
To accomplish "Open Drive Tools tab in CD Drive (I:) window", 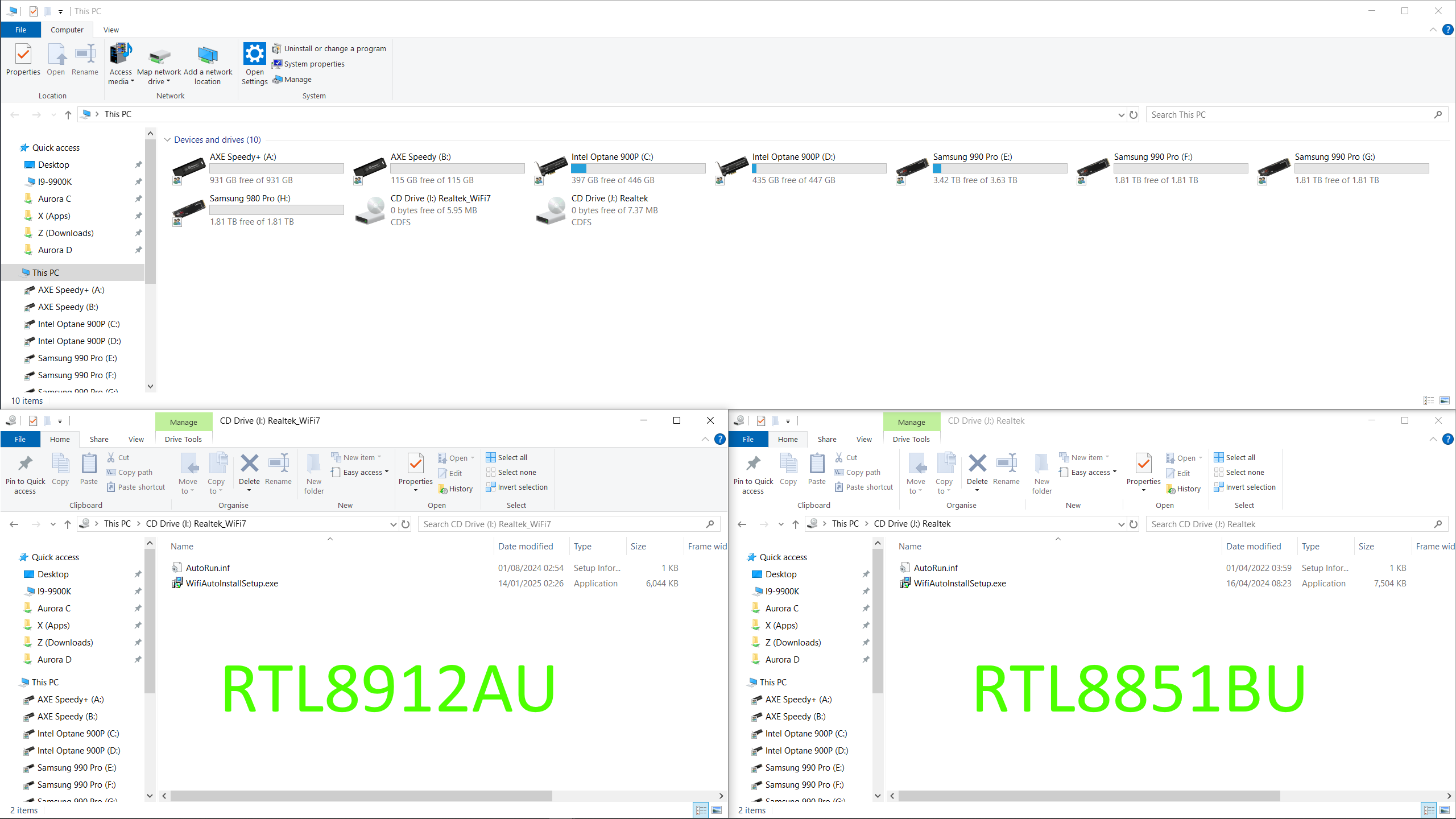I will pyautogui.click(x=183, y=439).
